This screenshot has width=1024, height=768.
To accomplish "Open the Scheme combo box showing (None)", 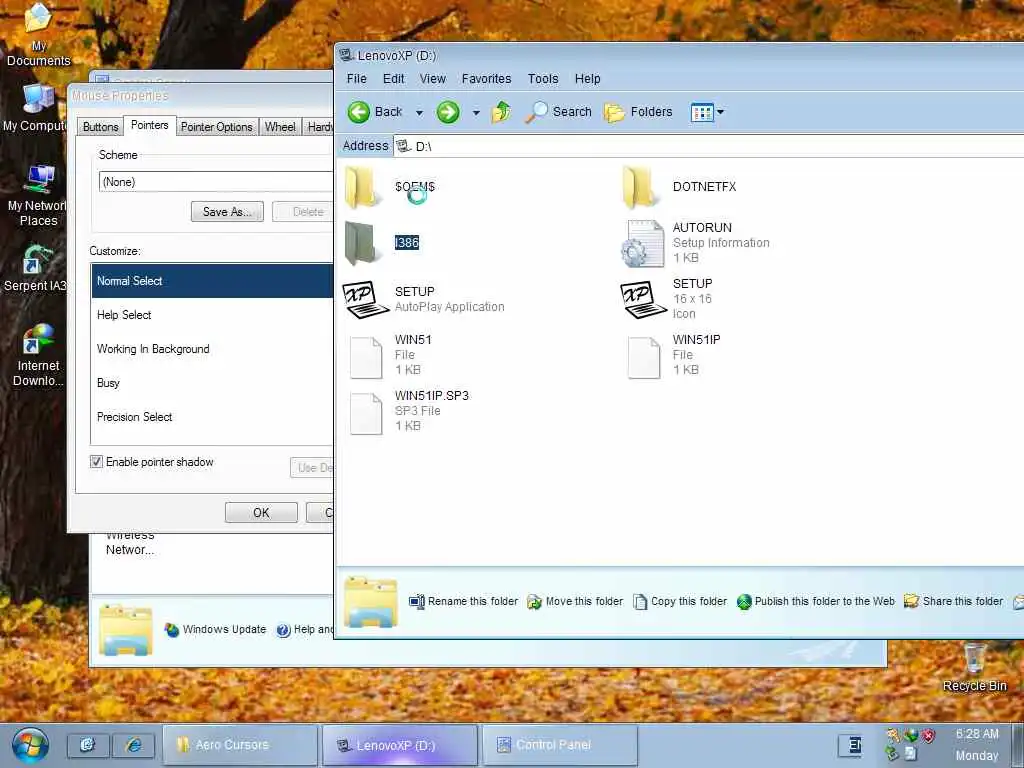I will (x=216, y=182).
